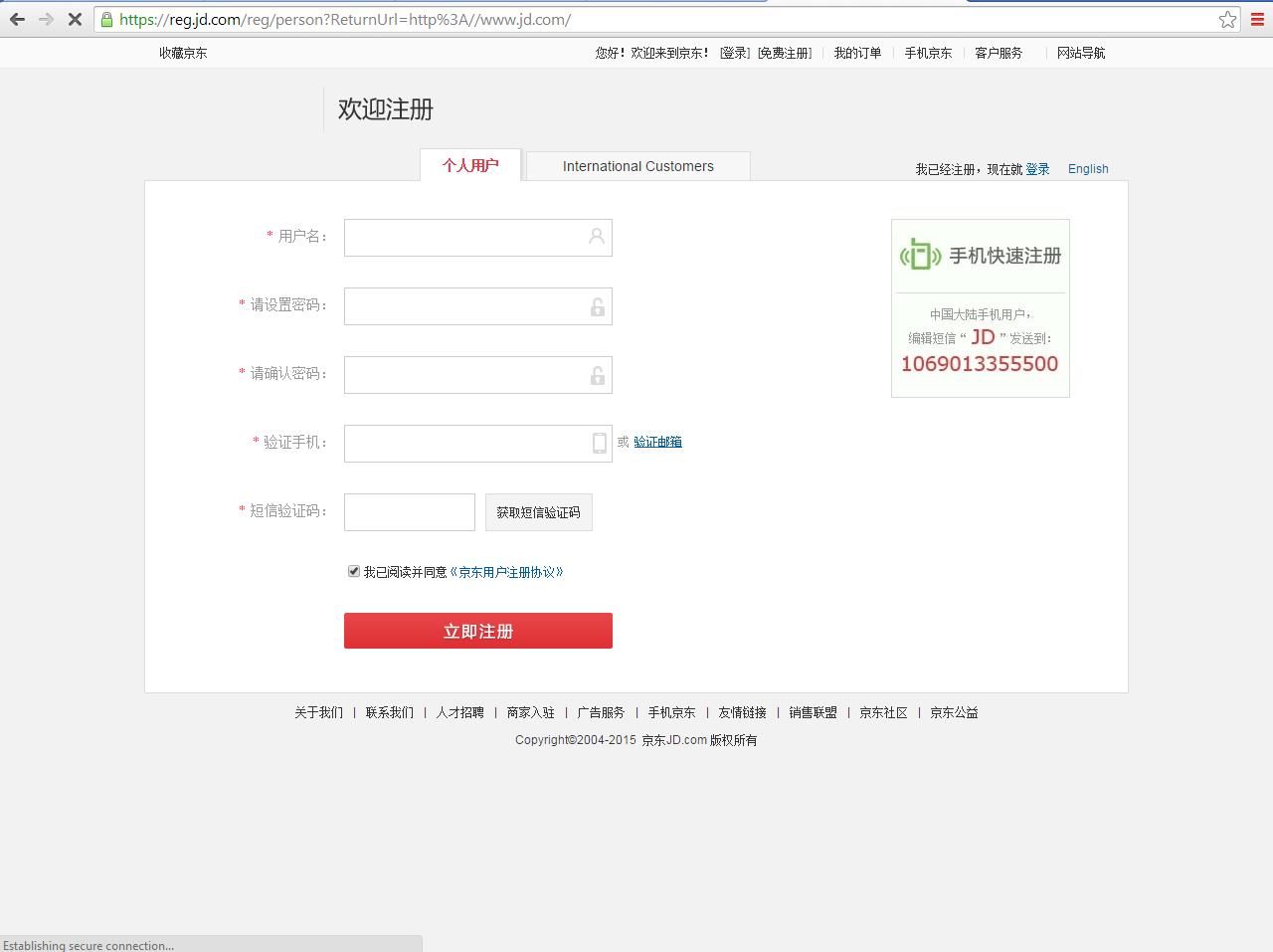Open 联系我们 footer link
The image size is (1273, 952).
[389, 712]
